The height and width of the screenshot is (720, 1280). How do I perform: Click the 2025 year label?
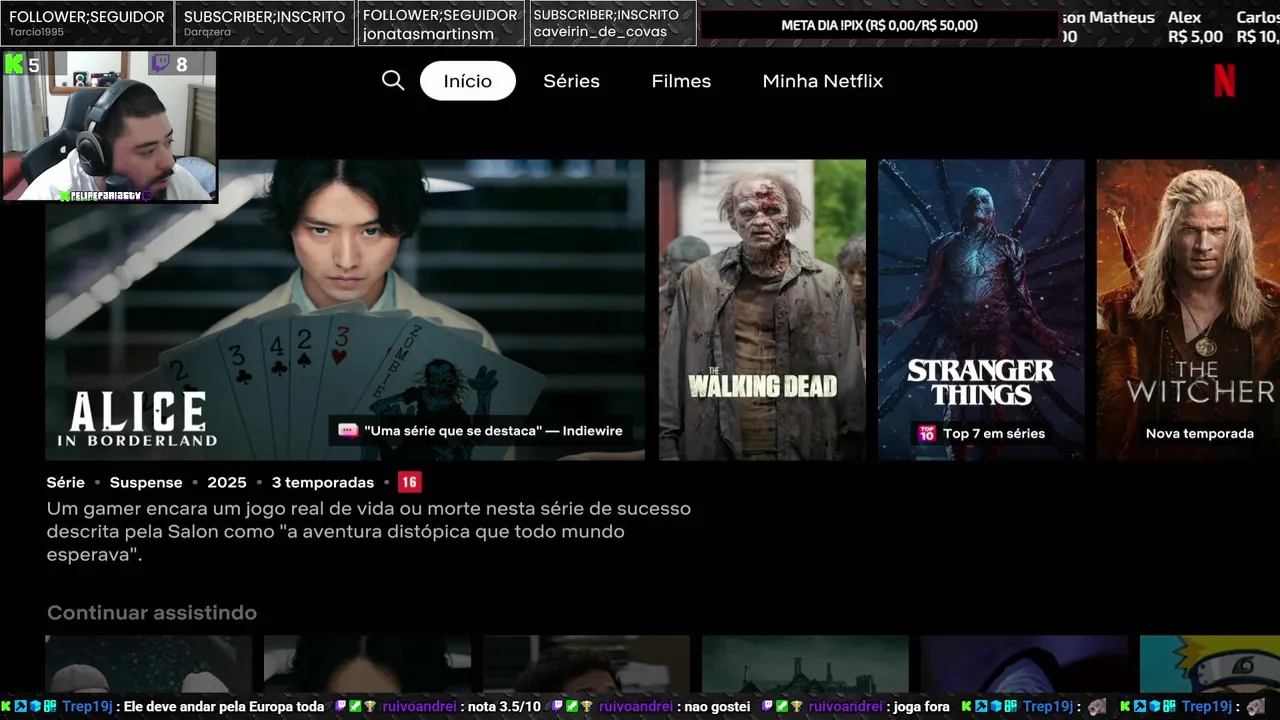pyautogui.click(x=227, y=483)
